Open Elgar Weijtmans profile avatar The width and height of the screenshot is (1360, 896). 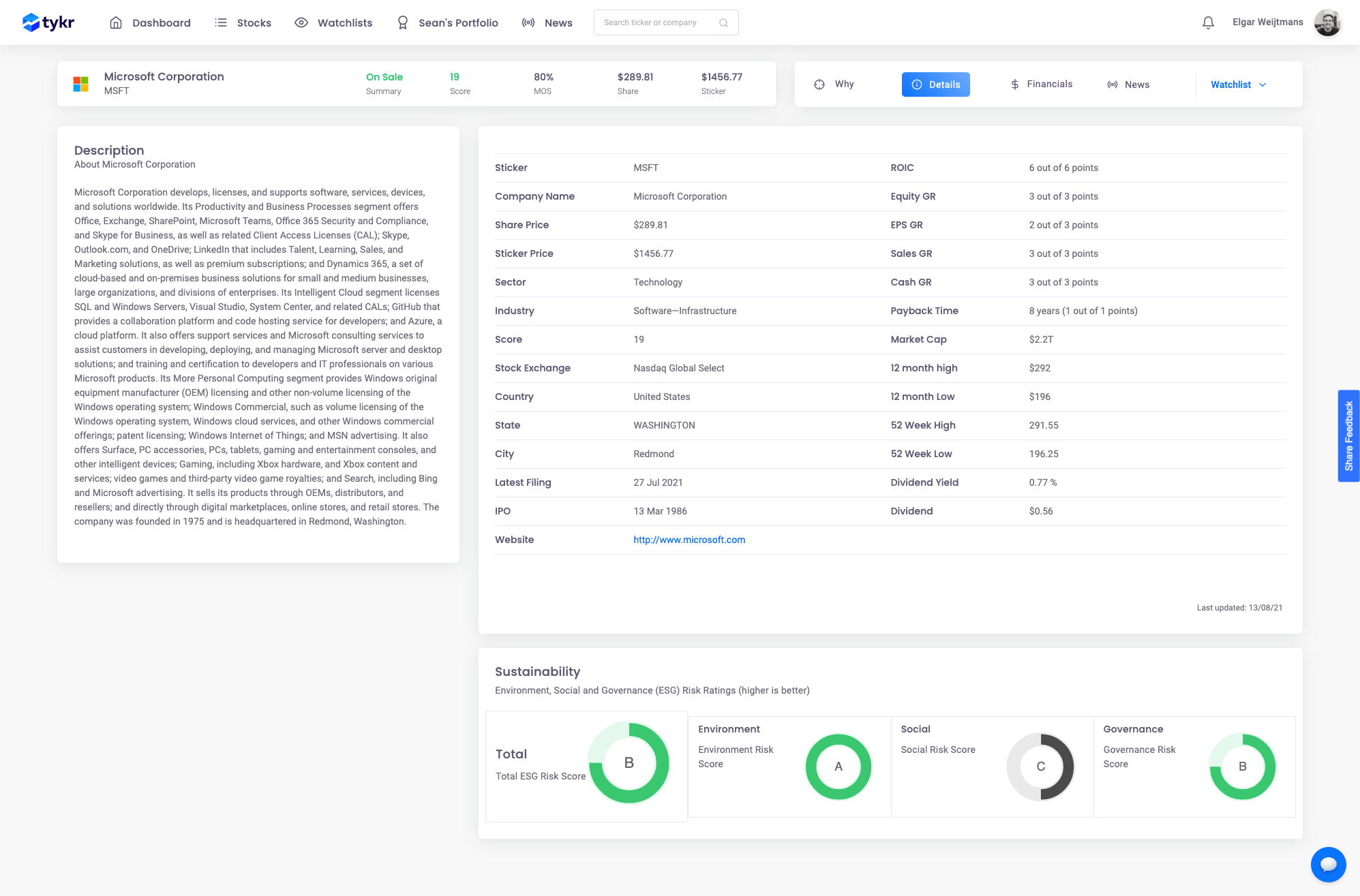point(1327,22)
